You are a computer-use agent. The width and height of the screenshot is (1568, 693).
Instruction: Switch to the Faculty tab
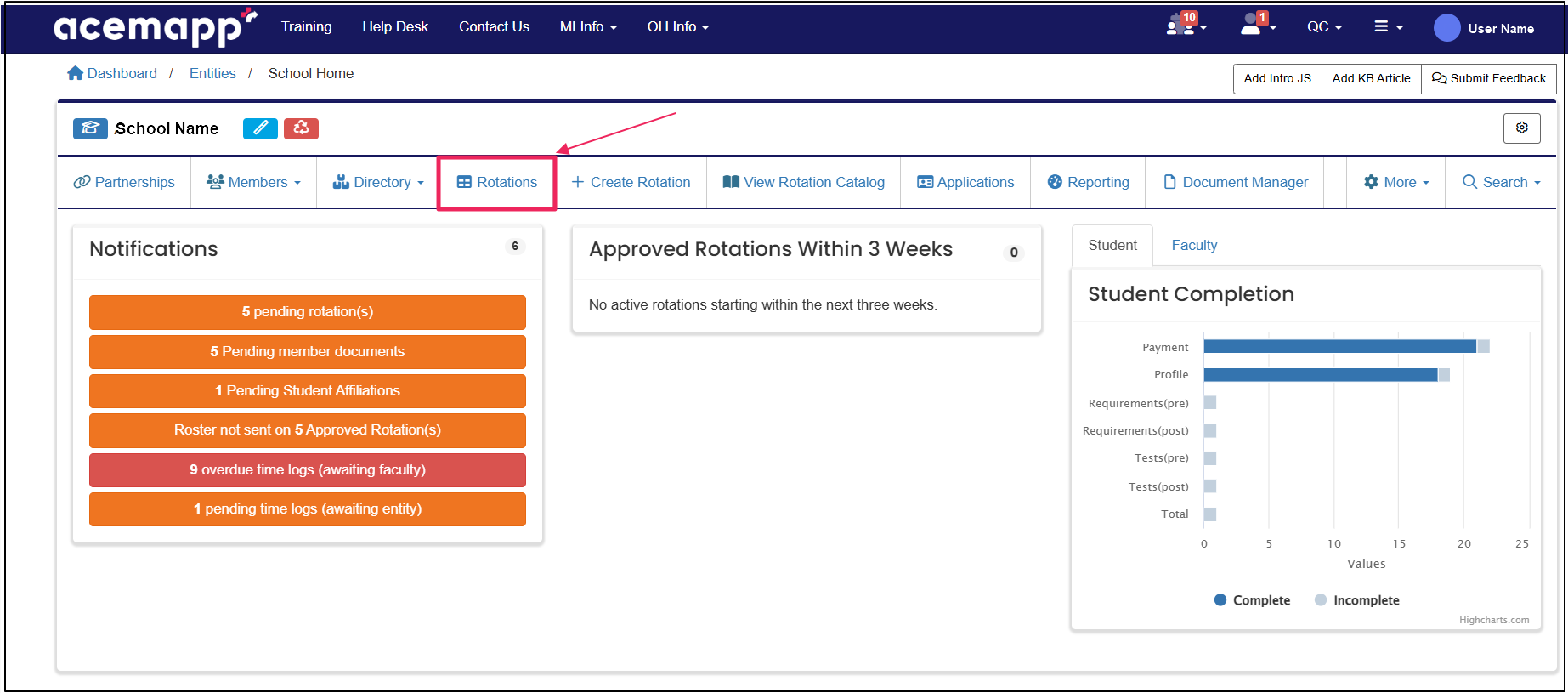pyautogui.click(x=1194, y=246)
